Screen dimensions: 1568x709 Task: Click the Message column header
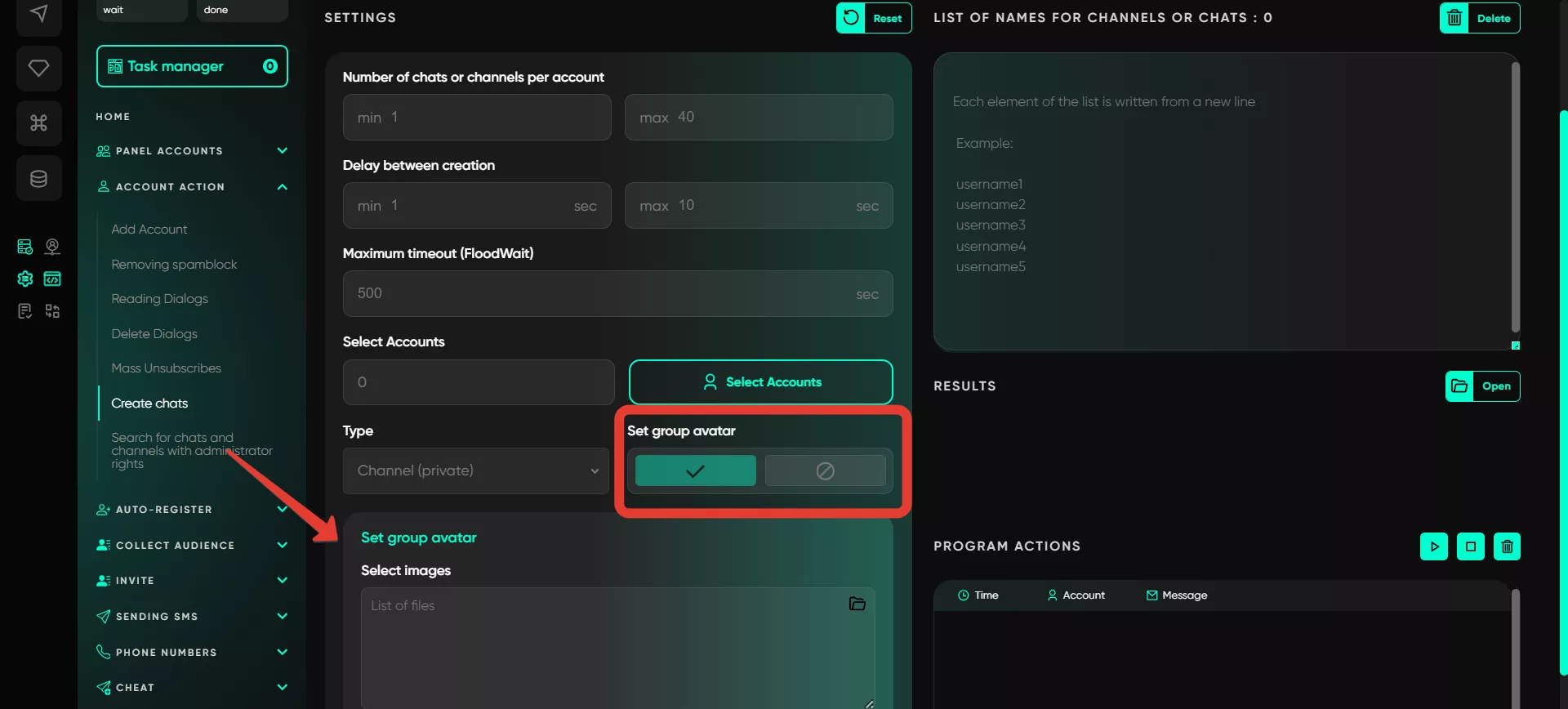coord(1177,595)
